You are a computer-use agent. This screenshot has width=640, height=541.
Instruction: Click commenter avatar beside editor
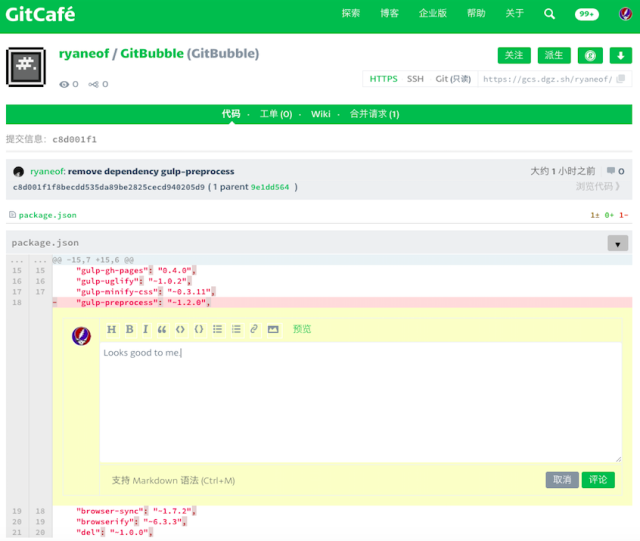(81, 336)
